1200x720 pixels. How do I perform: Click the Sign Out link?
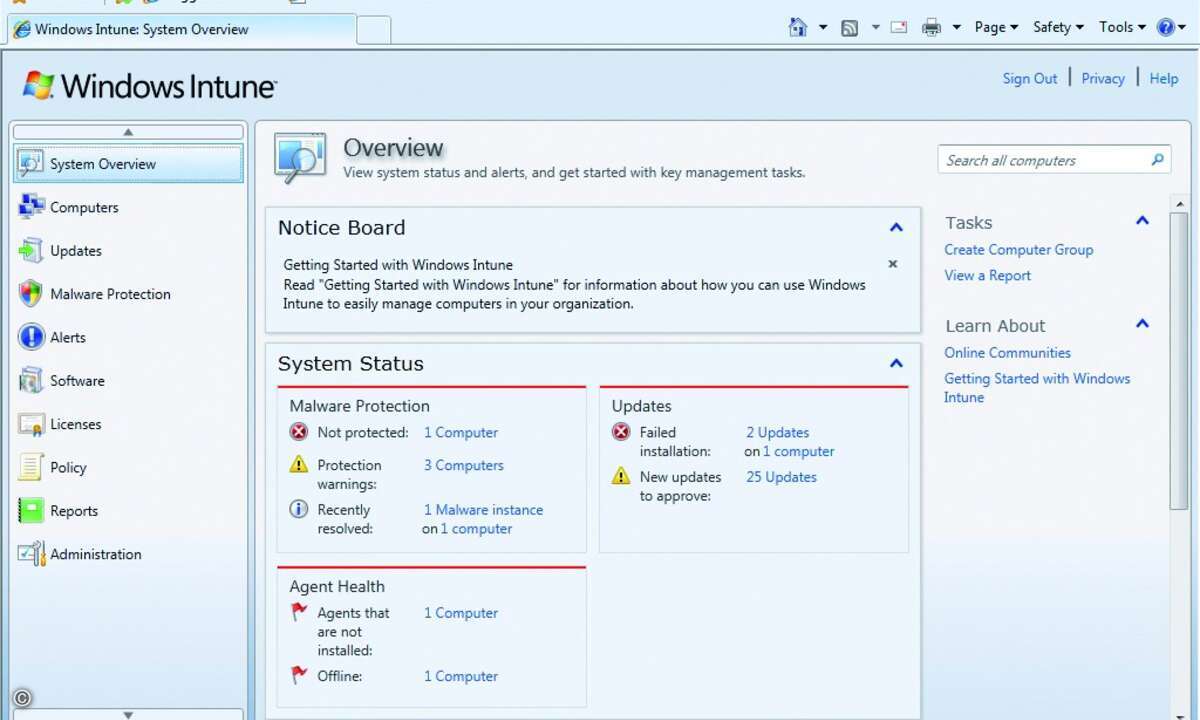(1030, 79)
